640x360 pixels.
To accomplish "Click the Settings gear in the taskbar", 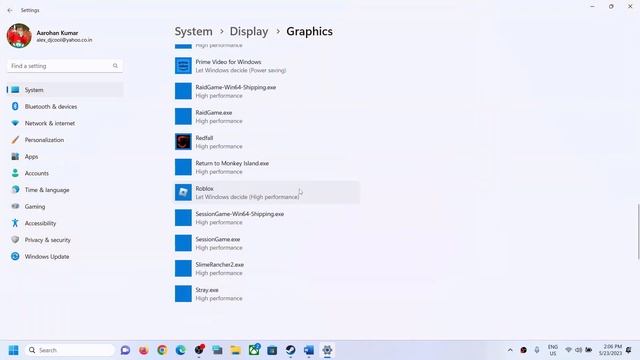I will [x=327, y=350].
